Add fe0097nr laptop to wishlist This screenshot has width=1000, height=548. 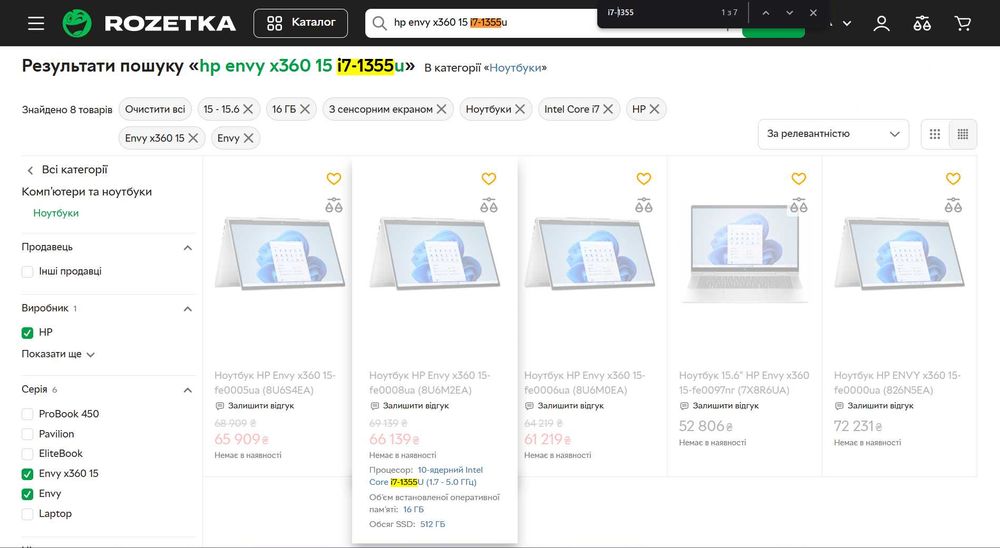click(798, 179)
